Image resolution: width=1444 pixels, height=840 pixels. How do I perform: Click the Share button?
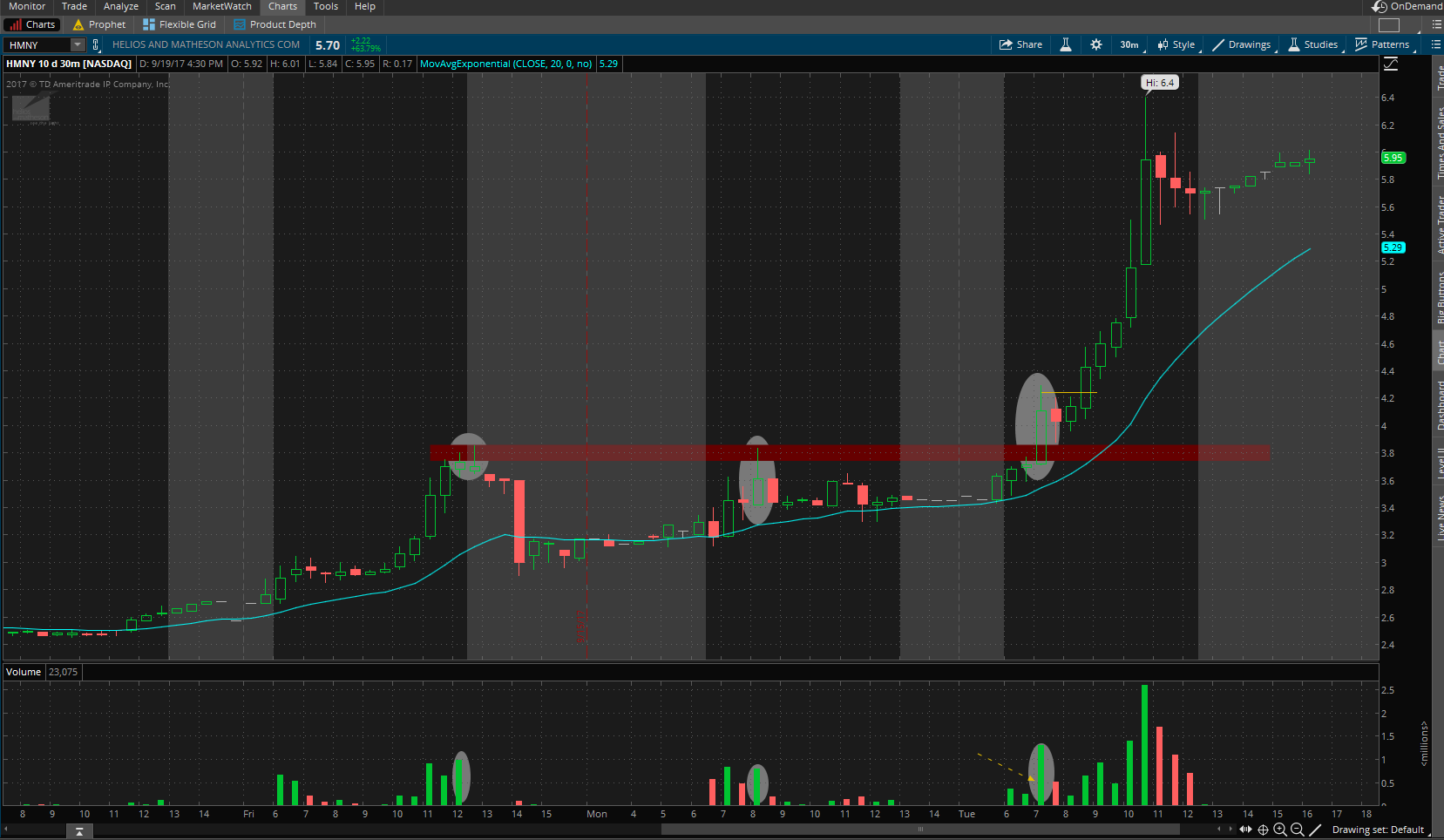tap(1020, 44)
